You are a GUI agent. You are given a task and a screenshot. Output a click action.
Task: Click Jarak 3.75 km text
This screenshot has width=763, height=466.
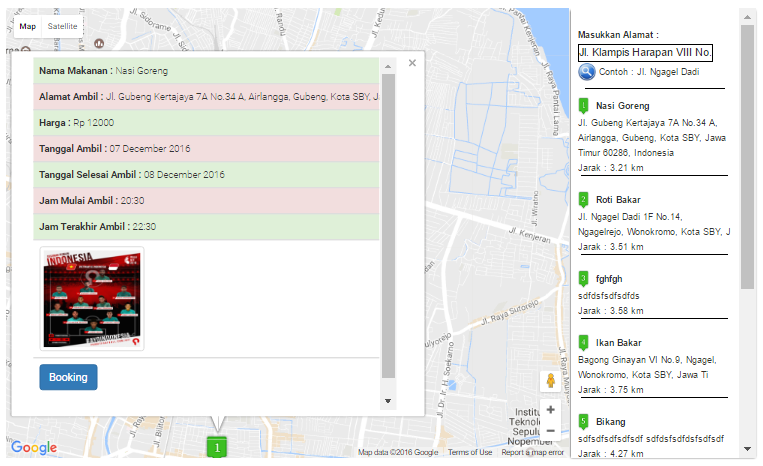point(611,390)
